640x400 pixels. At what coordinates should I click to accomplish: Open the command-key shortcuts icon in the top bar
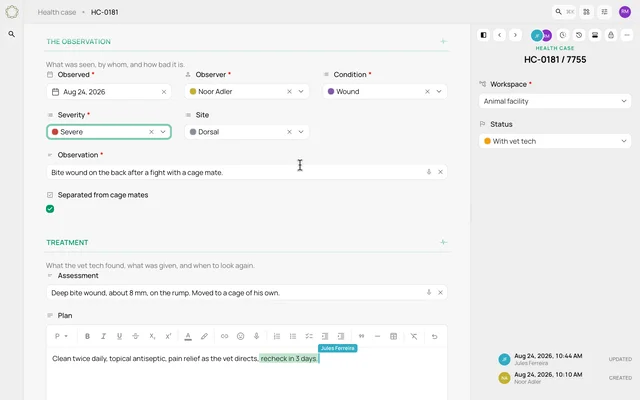point(587,12)
